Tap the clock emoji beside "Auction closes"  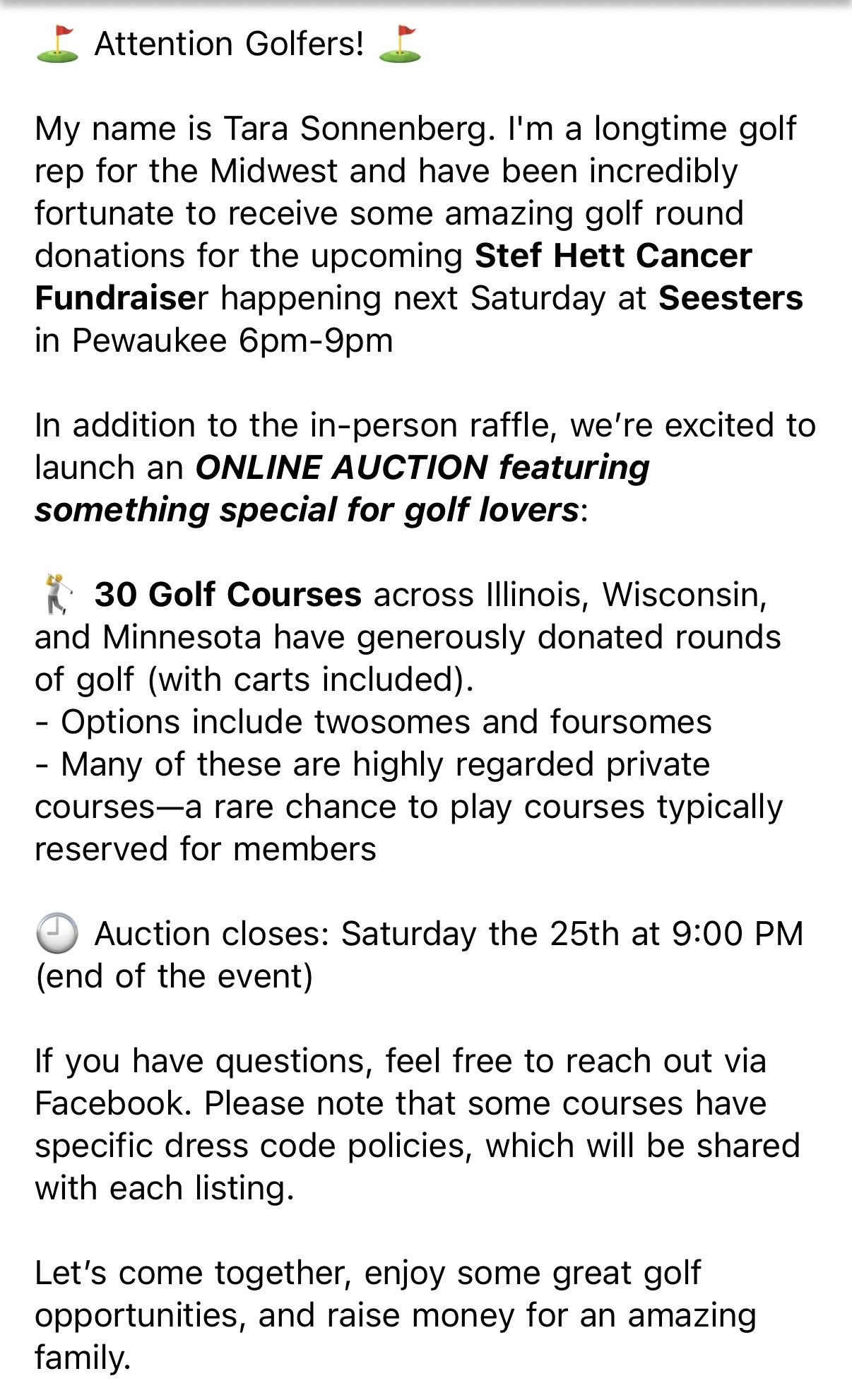(57, 932)
